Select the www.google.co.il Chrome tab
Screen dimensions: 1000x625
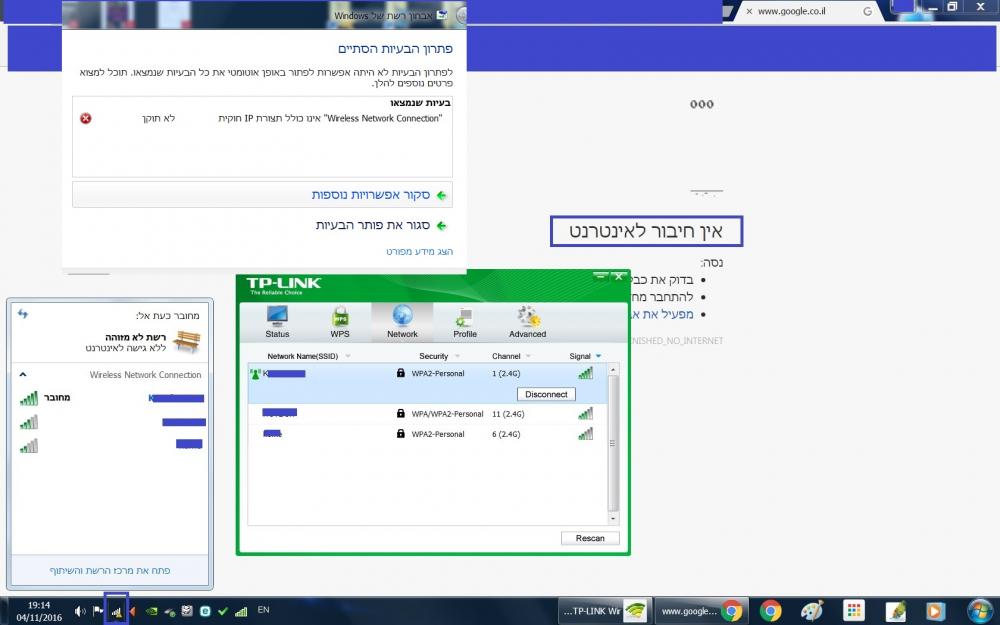(809, 11)
